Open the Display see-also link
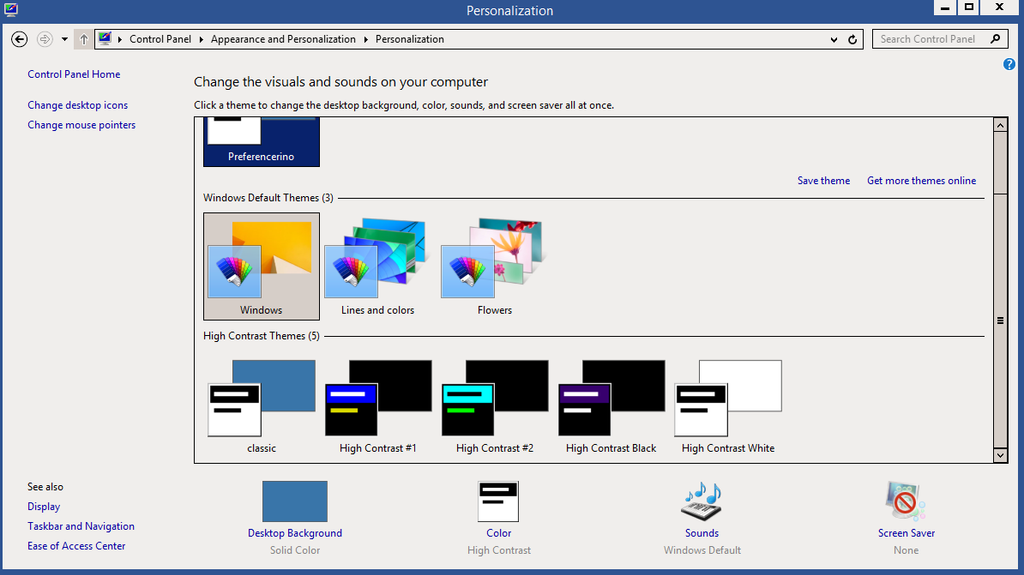The image size is (1024, 575). pyautogui.click(x=44, y=506)
